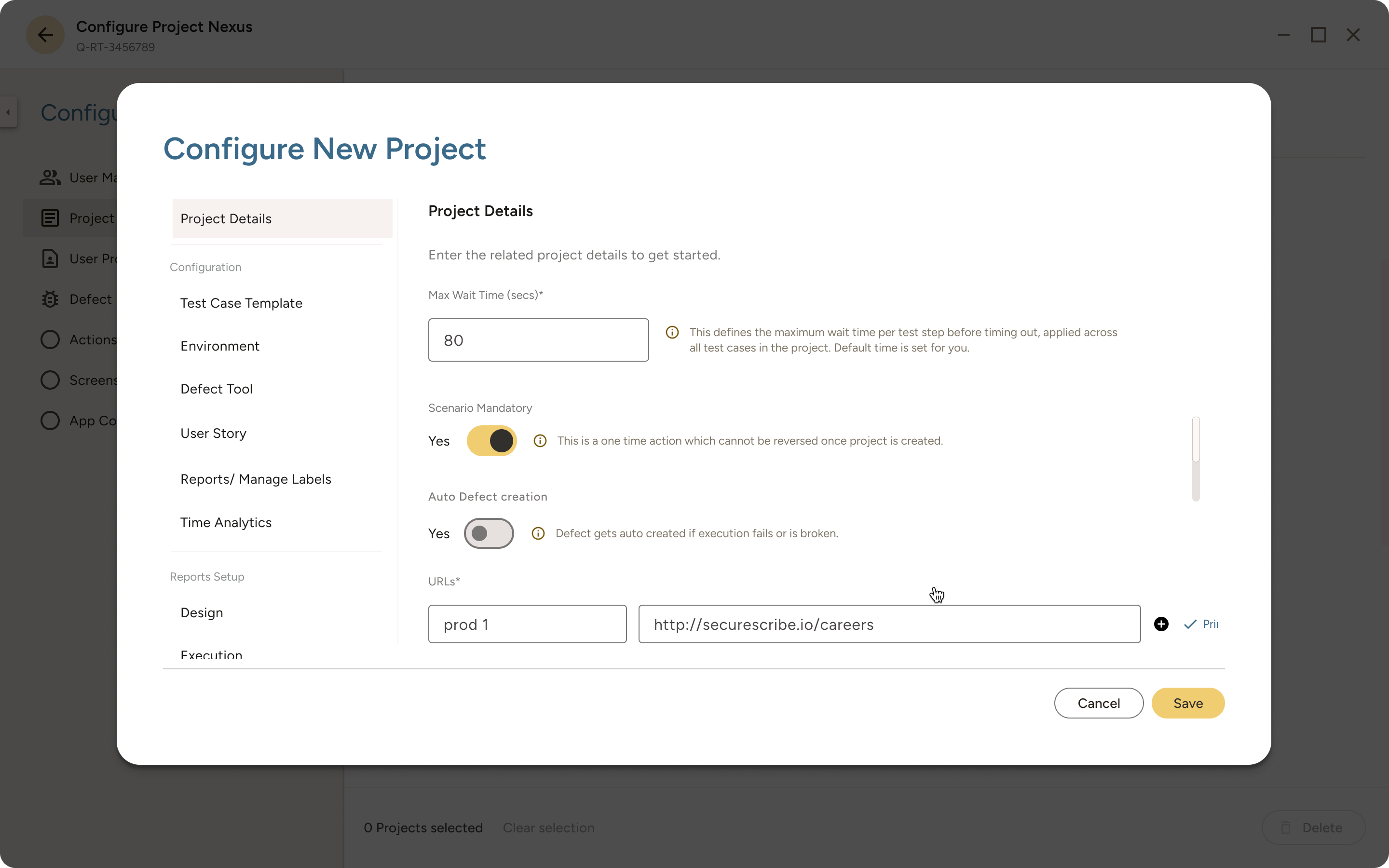Open the Test Case Template section
Image resolution: width=1389 pixels, height=868 pixels.
click(241, 303)
